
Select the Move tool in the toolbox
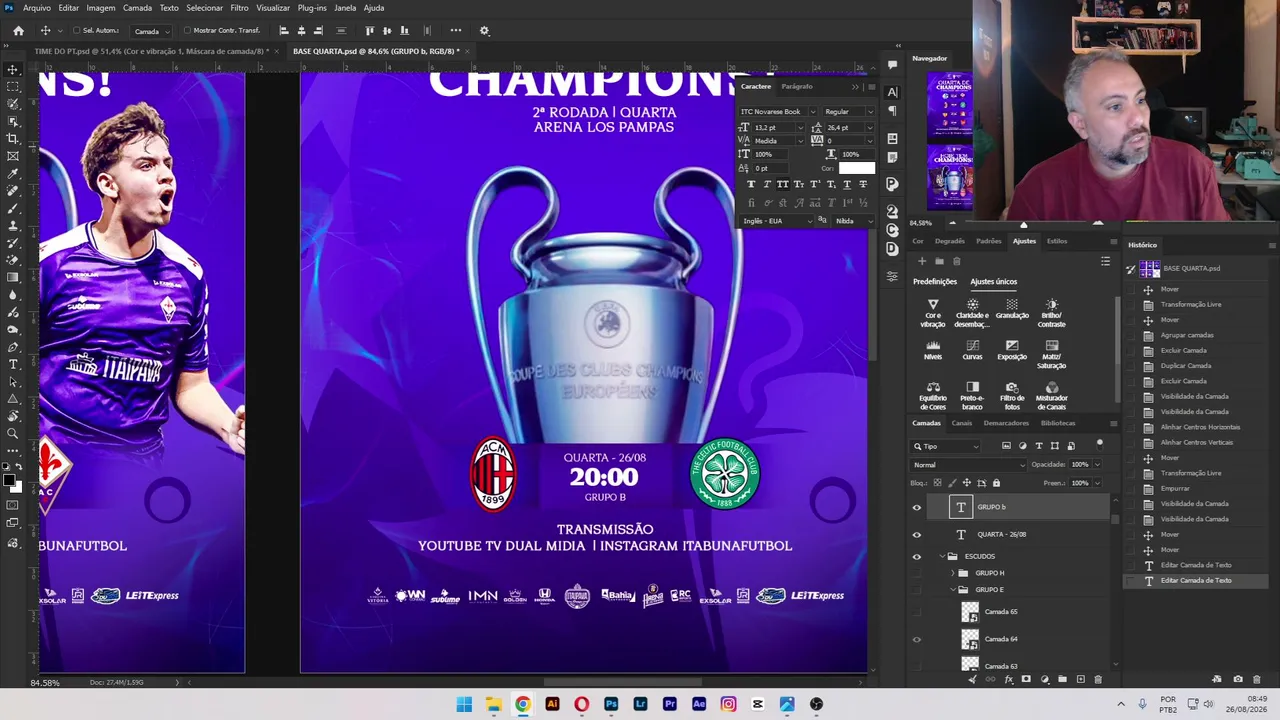pos(13,70)
